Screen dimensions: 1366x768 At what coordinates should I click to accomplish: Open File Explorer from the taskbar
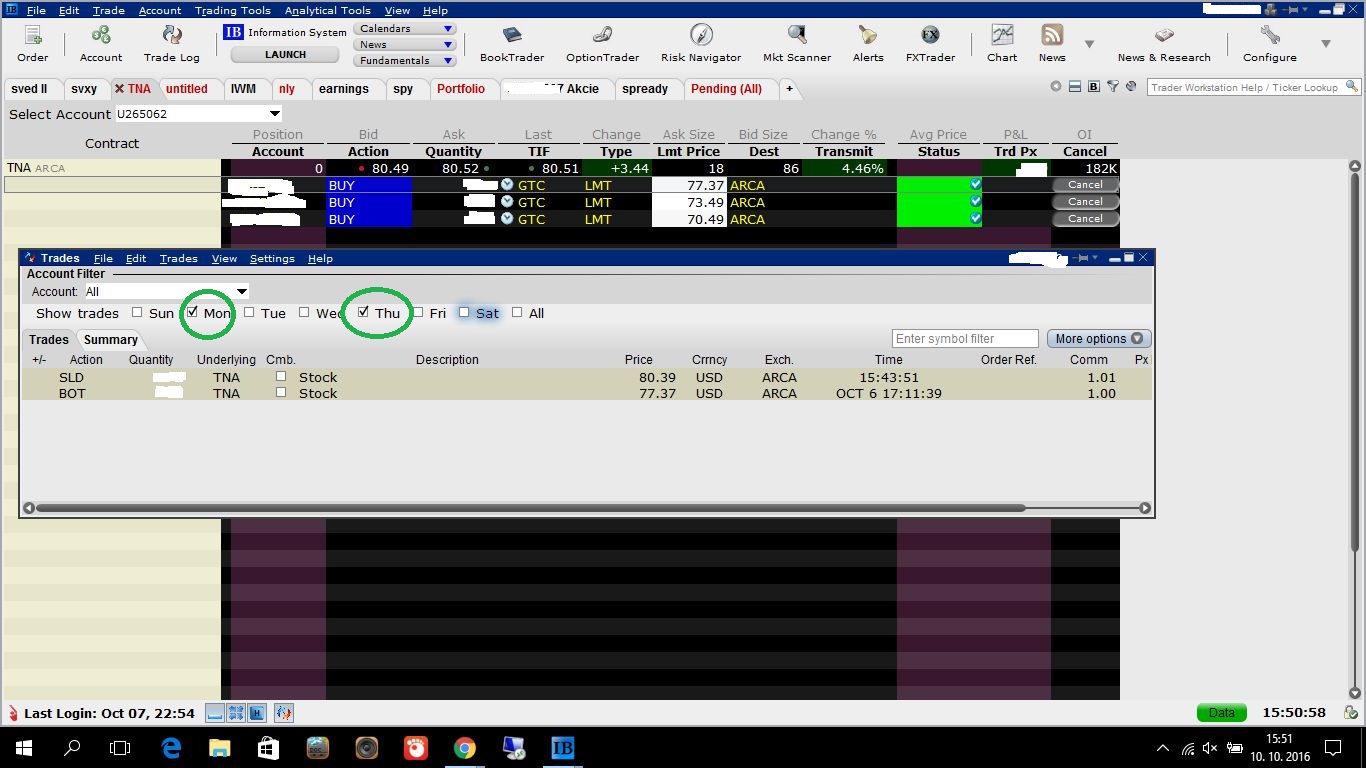tap(219, 747)
